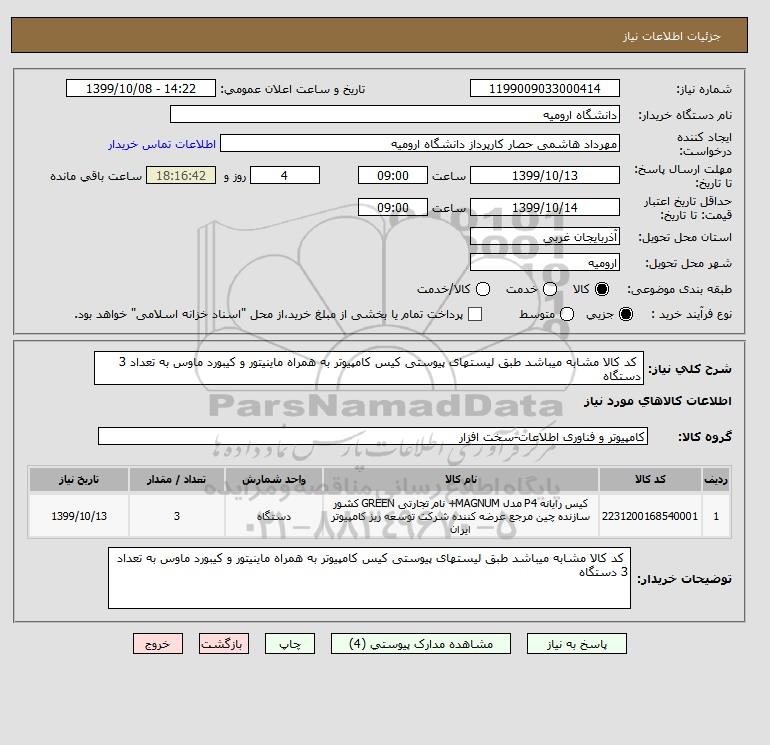Click the unit cell دستگاه in table

click(x=274, y=516)
